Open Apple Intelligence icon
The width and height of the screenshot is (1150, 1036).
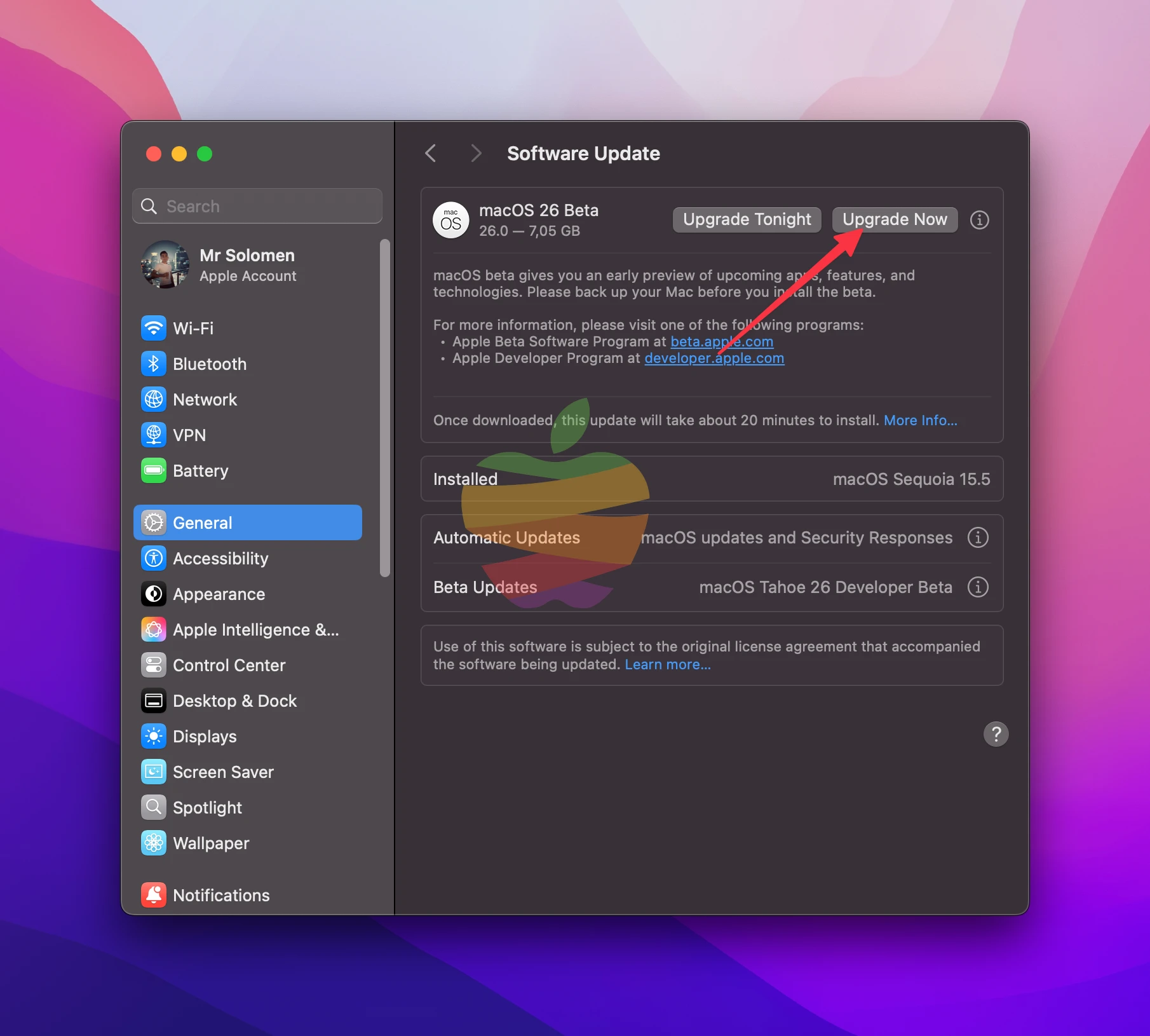click(x=154, y=630)
